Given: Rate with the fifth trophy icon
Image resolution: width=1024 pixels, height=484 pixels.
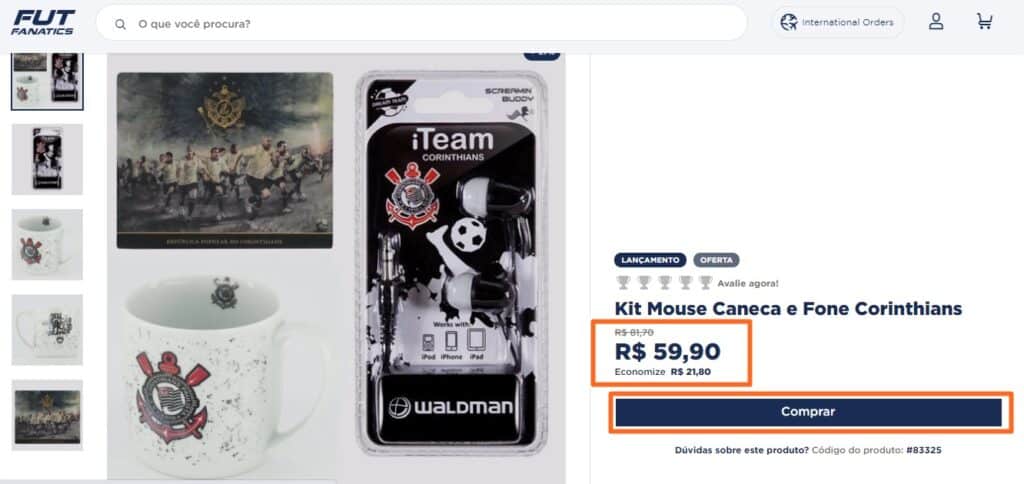Looking at the screenshot, I should click(705, 283).
